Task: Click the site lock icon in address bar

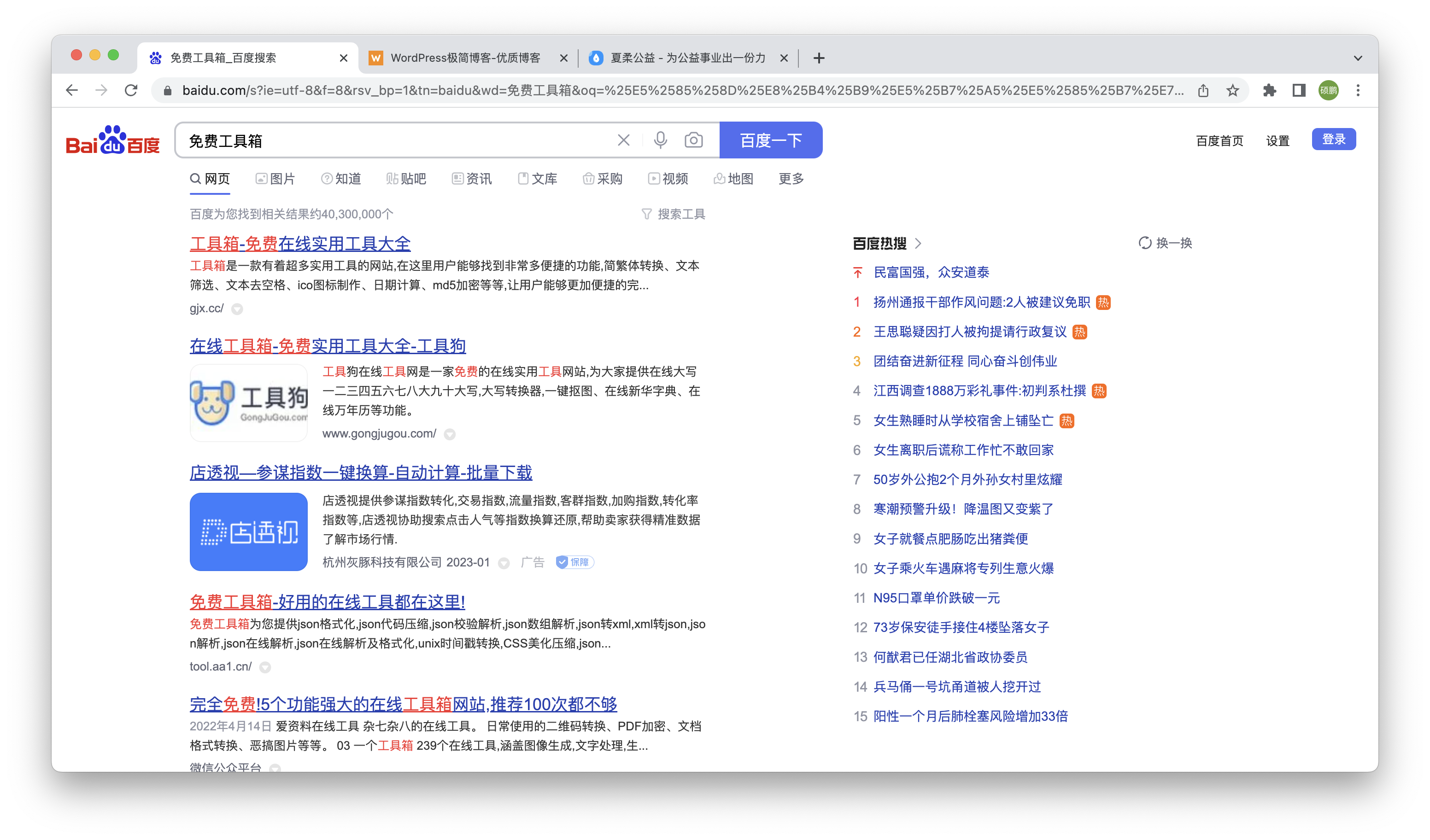Action: click(167, 91)
